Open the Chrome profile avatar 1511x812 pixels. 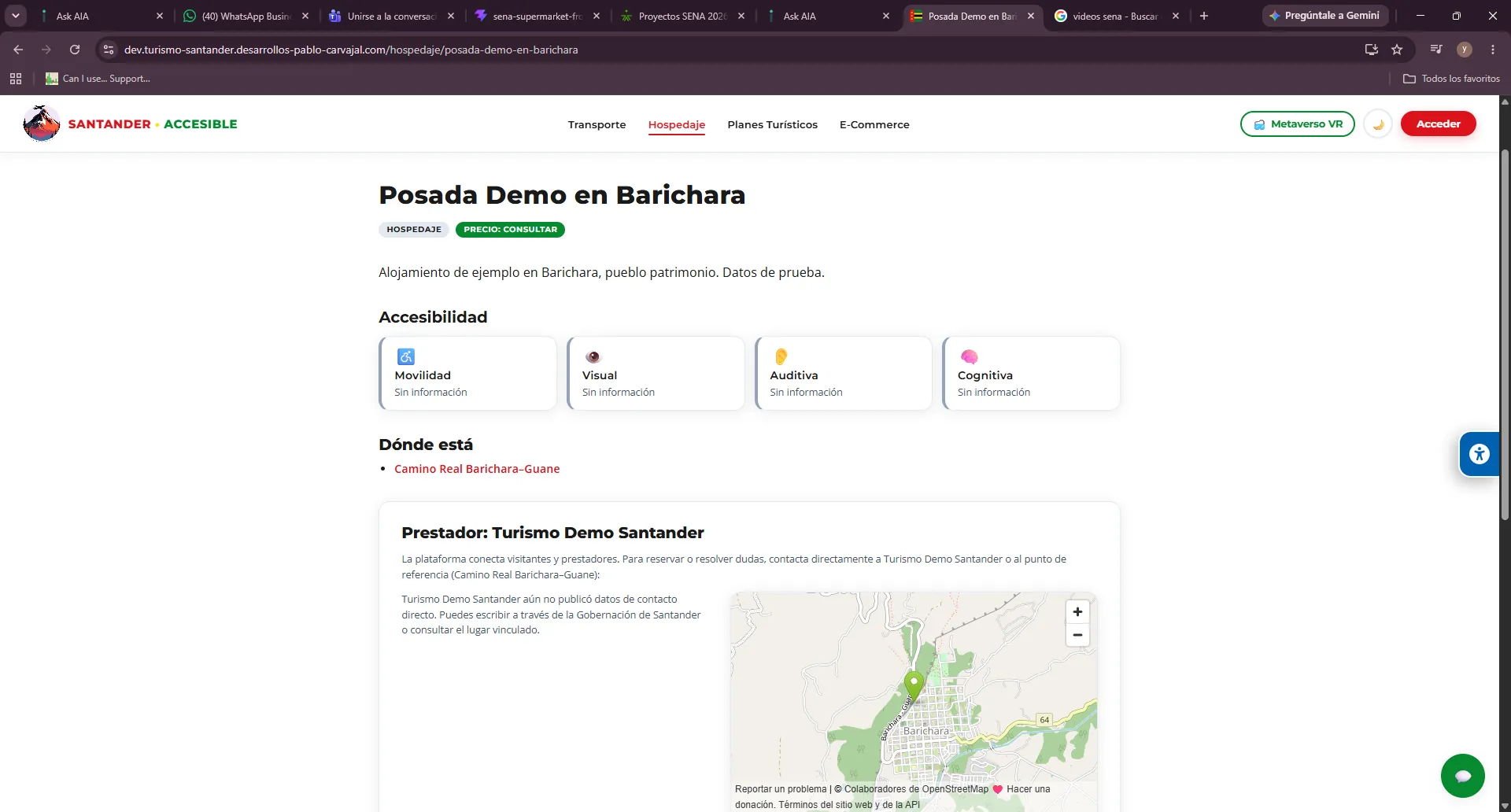[x=1465, y=50]
